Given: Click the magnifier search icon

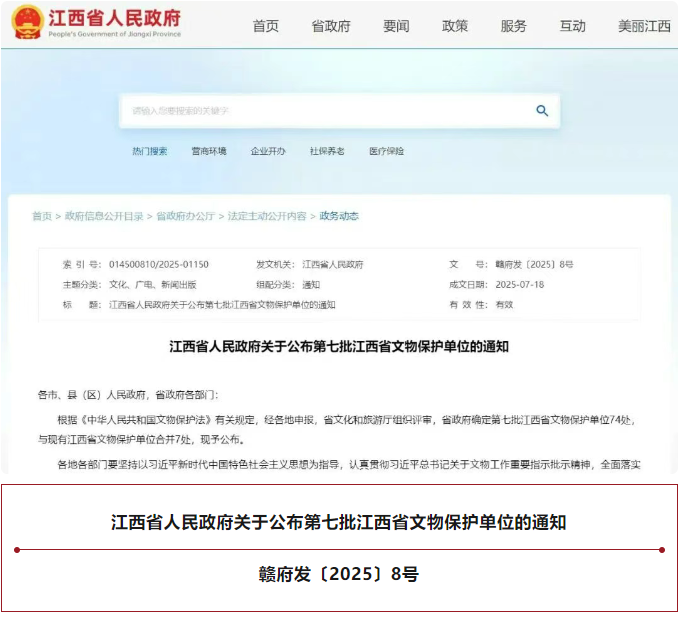Looking at the screenshot, I should point(542,111).
